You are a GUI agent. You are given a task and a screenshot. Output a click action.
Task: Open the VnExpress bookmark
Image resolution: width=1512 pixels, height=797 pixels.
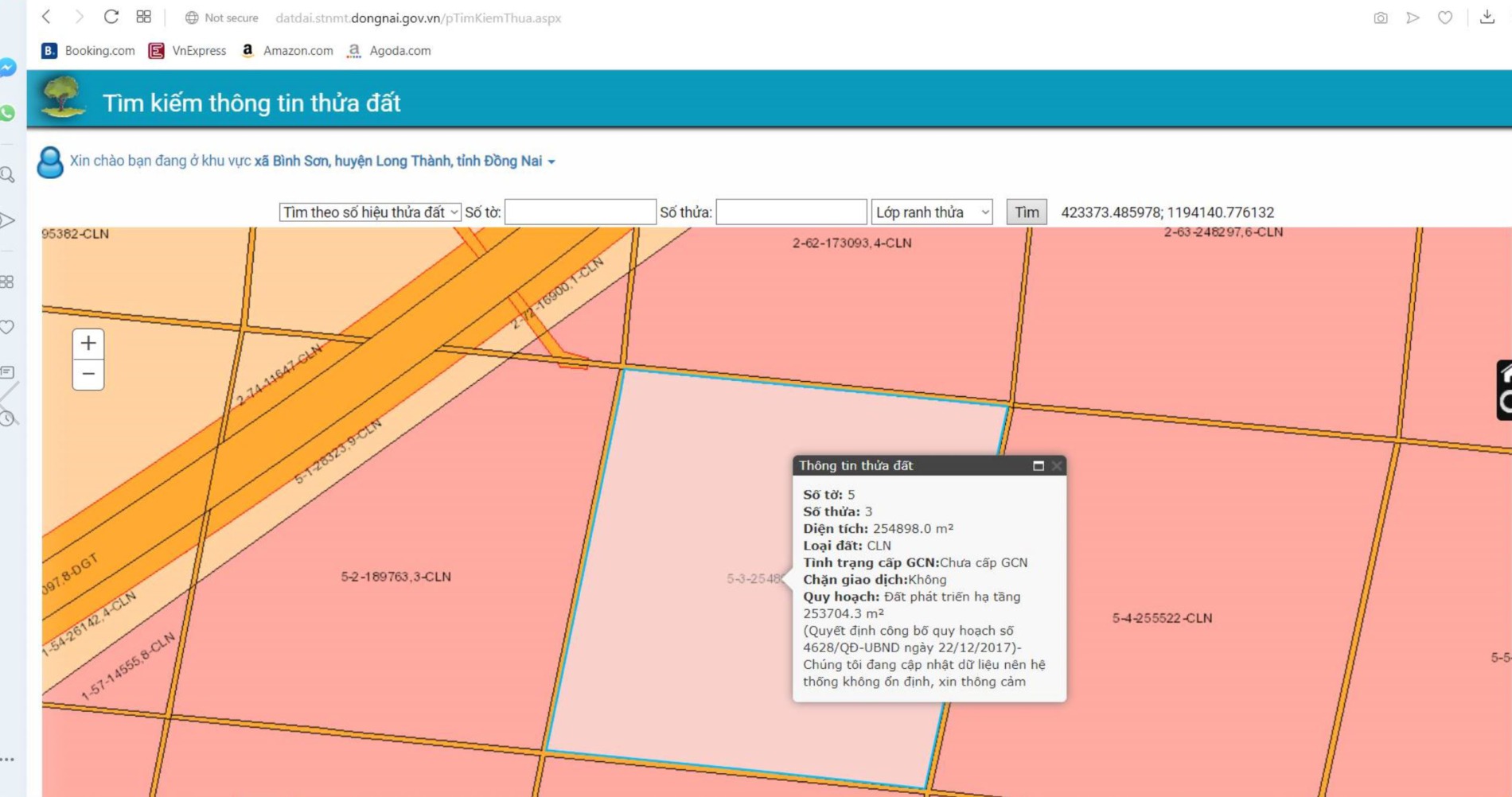point(188,50)
